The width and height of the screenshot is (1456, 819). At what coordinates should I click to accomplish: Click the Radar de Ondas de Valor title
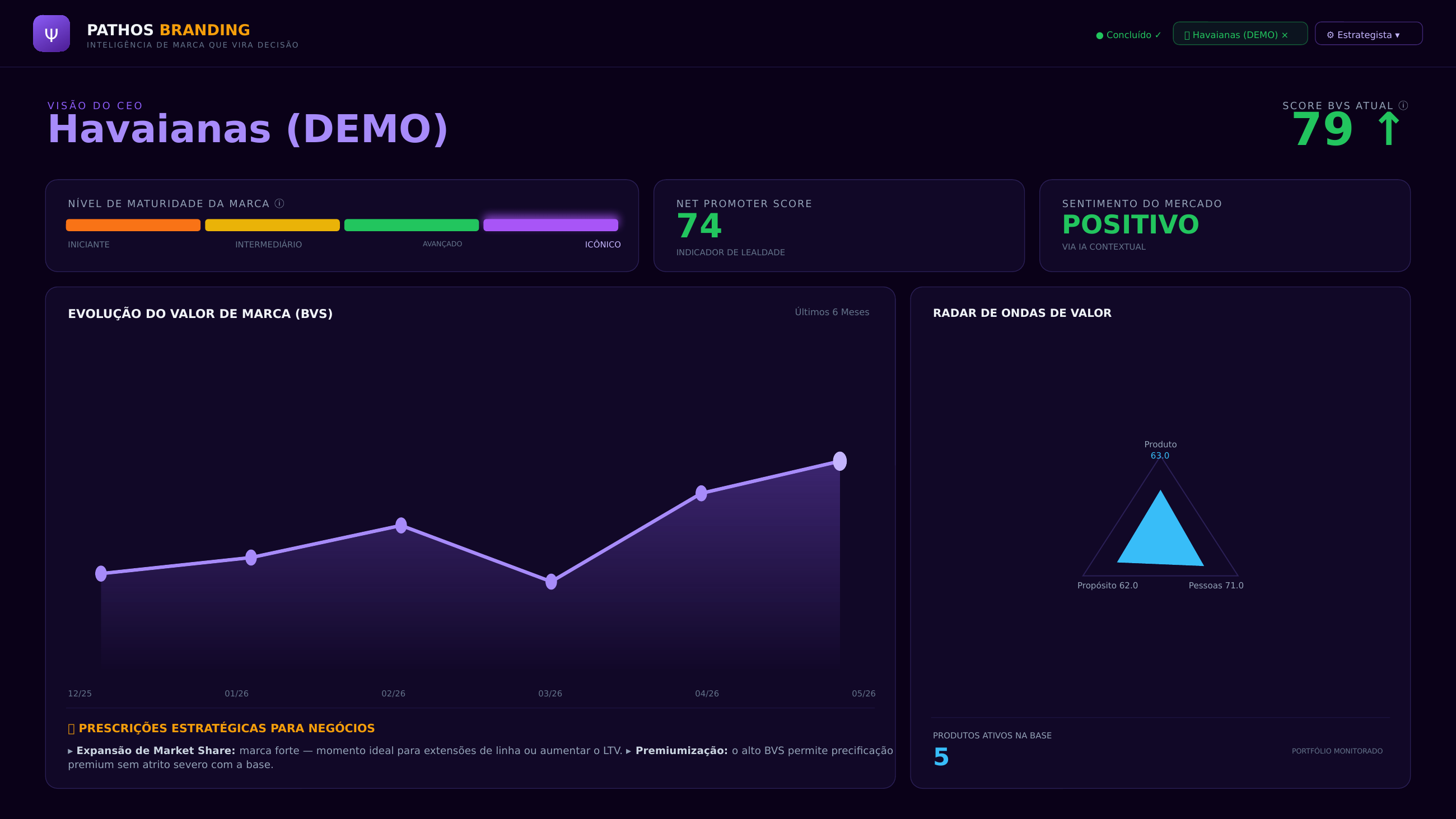tap(1022, 313)
